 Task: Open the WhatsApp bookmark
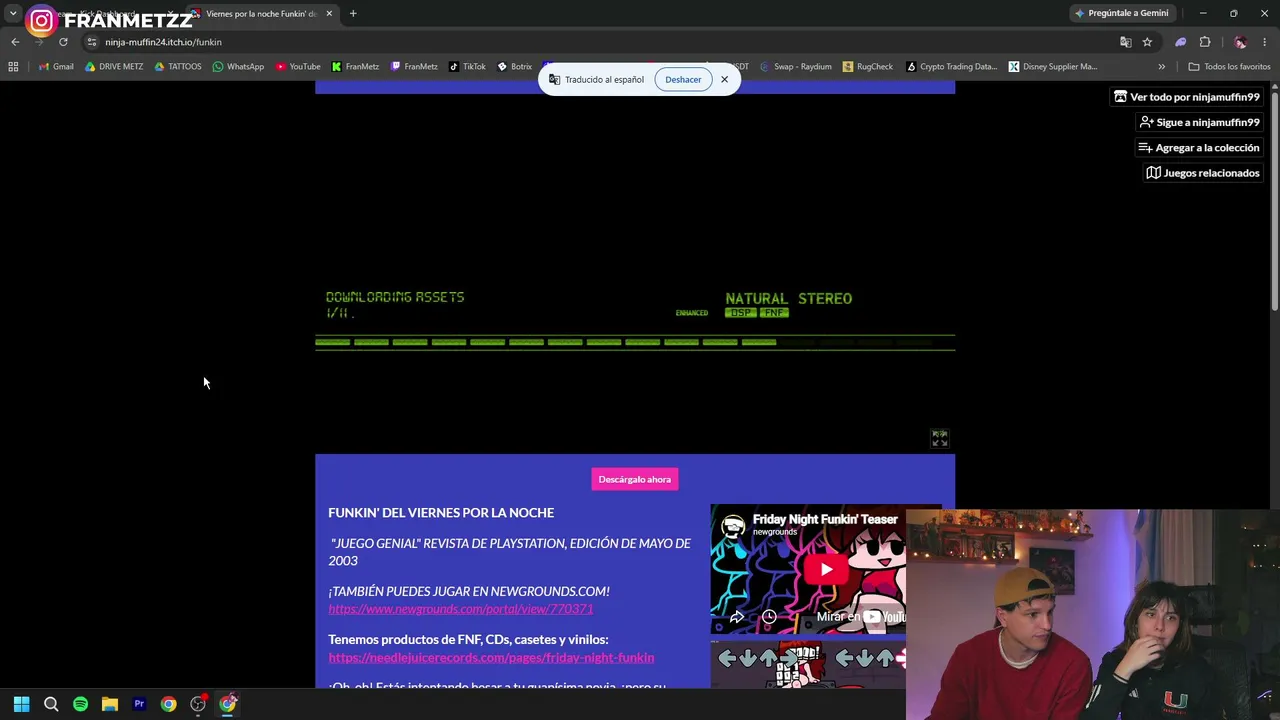click(x=238, y=67)
